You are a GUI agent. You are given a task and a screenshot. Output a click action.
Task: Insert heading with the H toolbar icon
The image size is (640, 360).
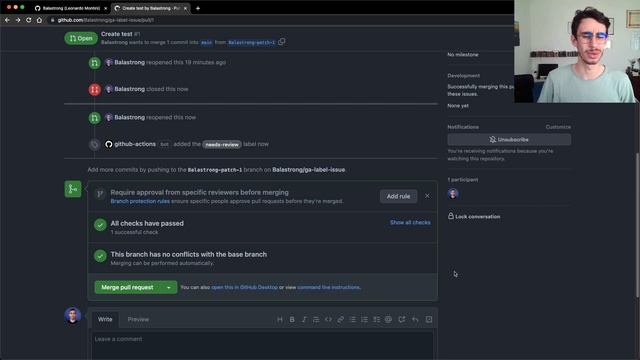tap(280, 320)
